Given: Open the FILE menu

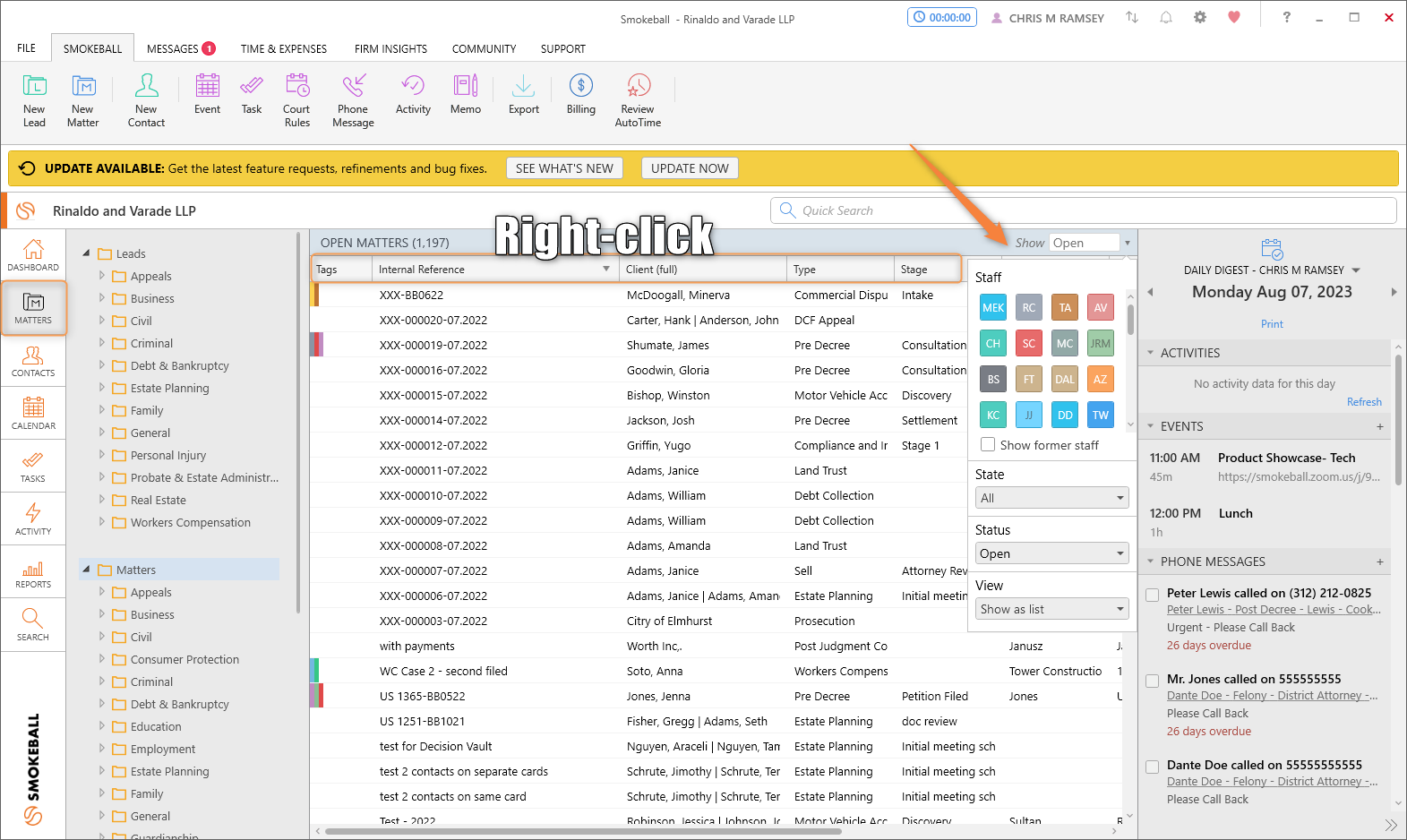Looking at the screenshot, I should [x=27, y=48].
